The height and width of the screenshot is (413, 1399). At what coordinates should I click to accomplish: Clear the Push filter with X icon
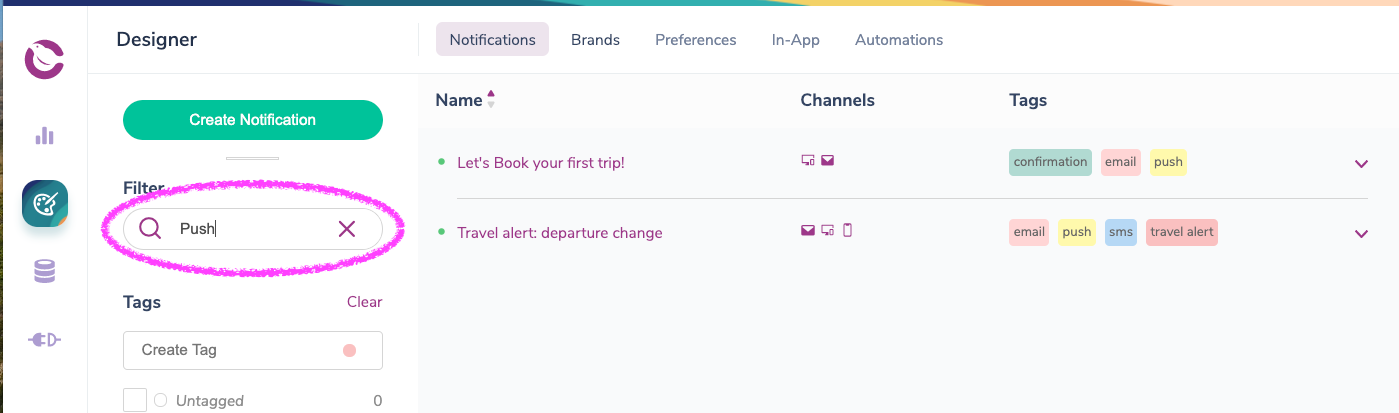click(x=347, y=229)
